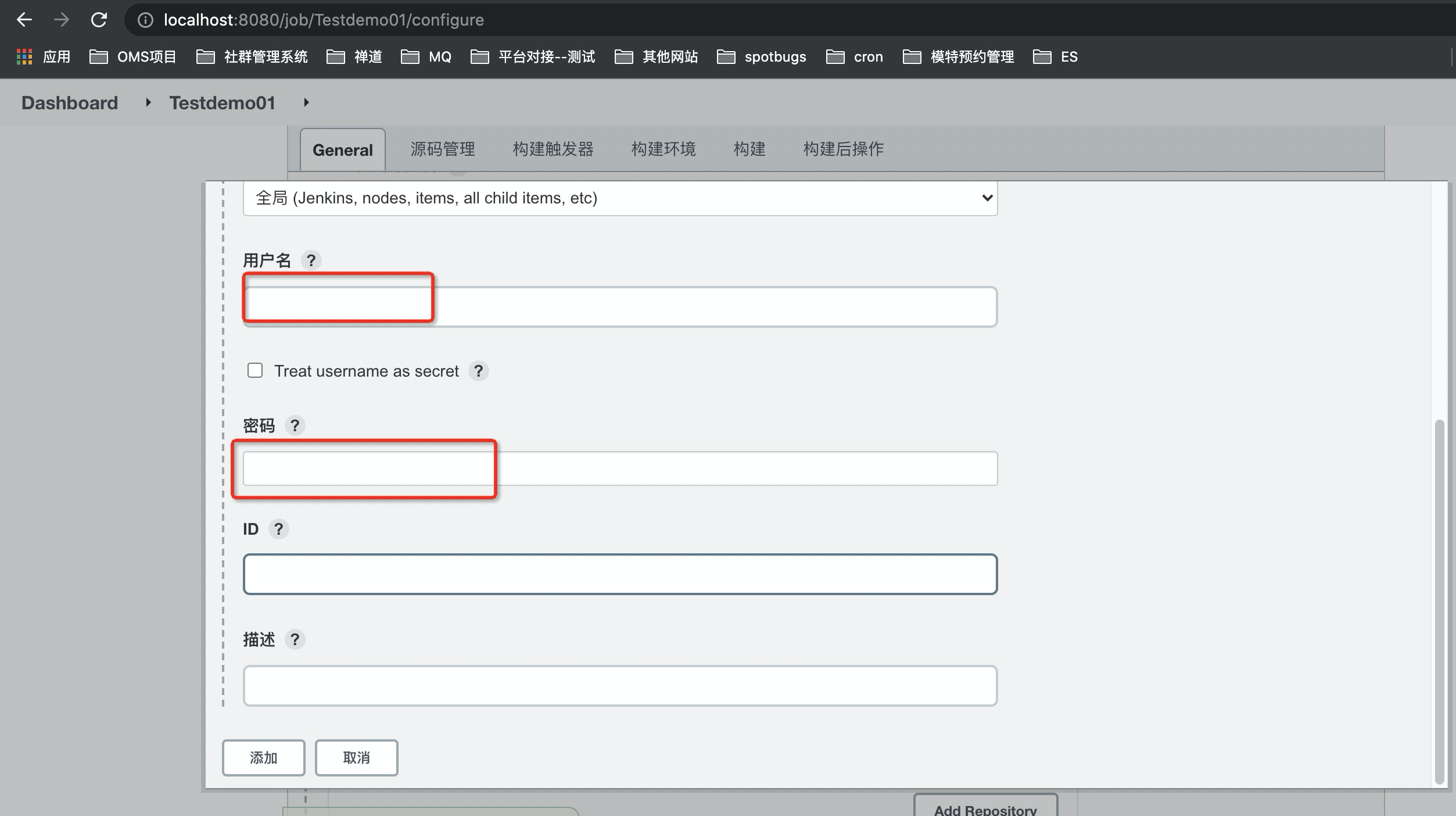1456x816 pixels.
Task: Click the 添加 button
Action: (x=263, y=757)
